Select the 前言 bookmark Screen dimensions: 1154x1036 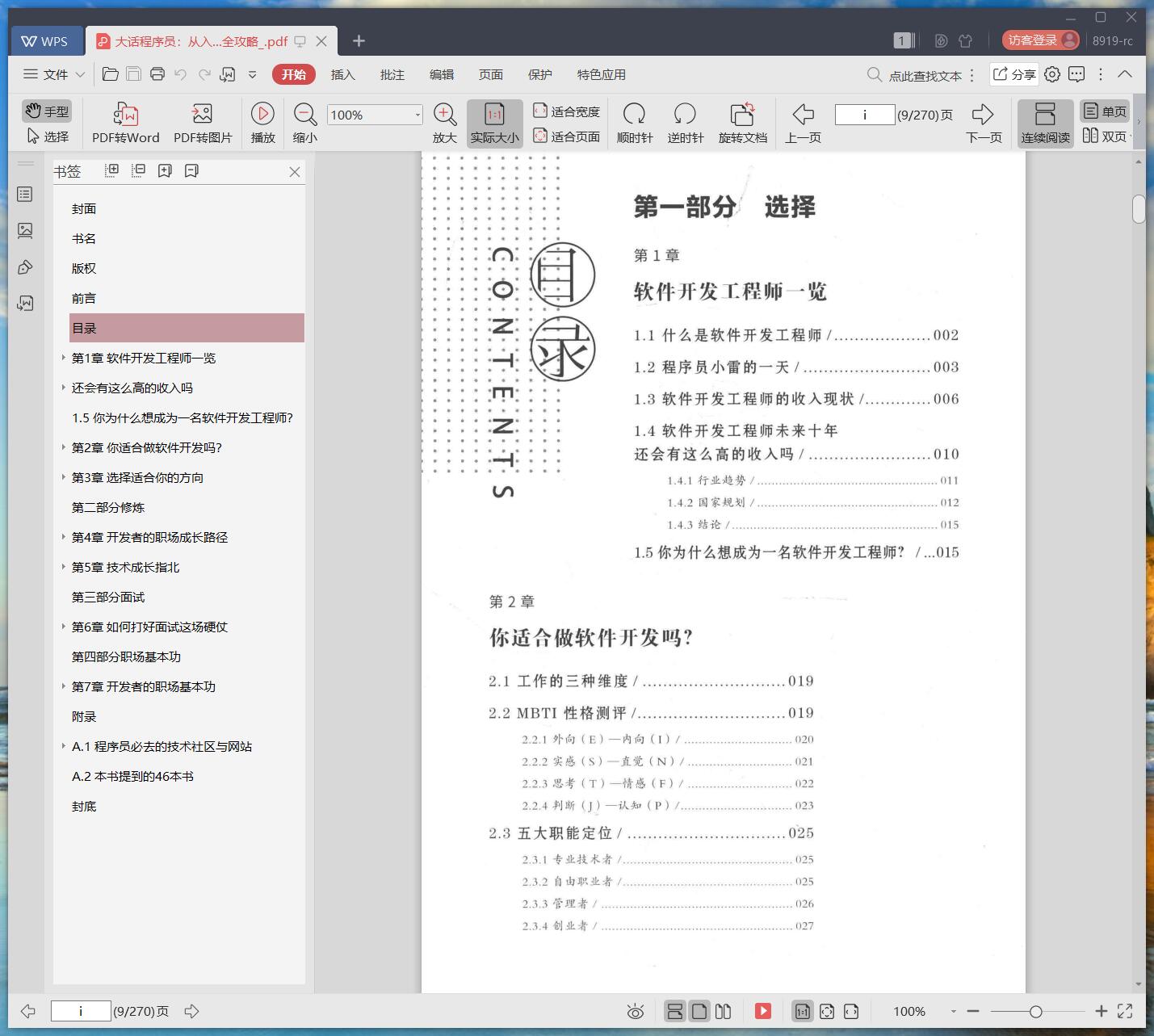pos(84,298)
